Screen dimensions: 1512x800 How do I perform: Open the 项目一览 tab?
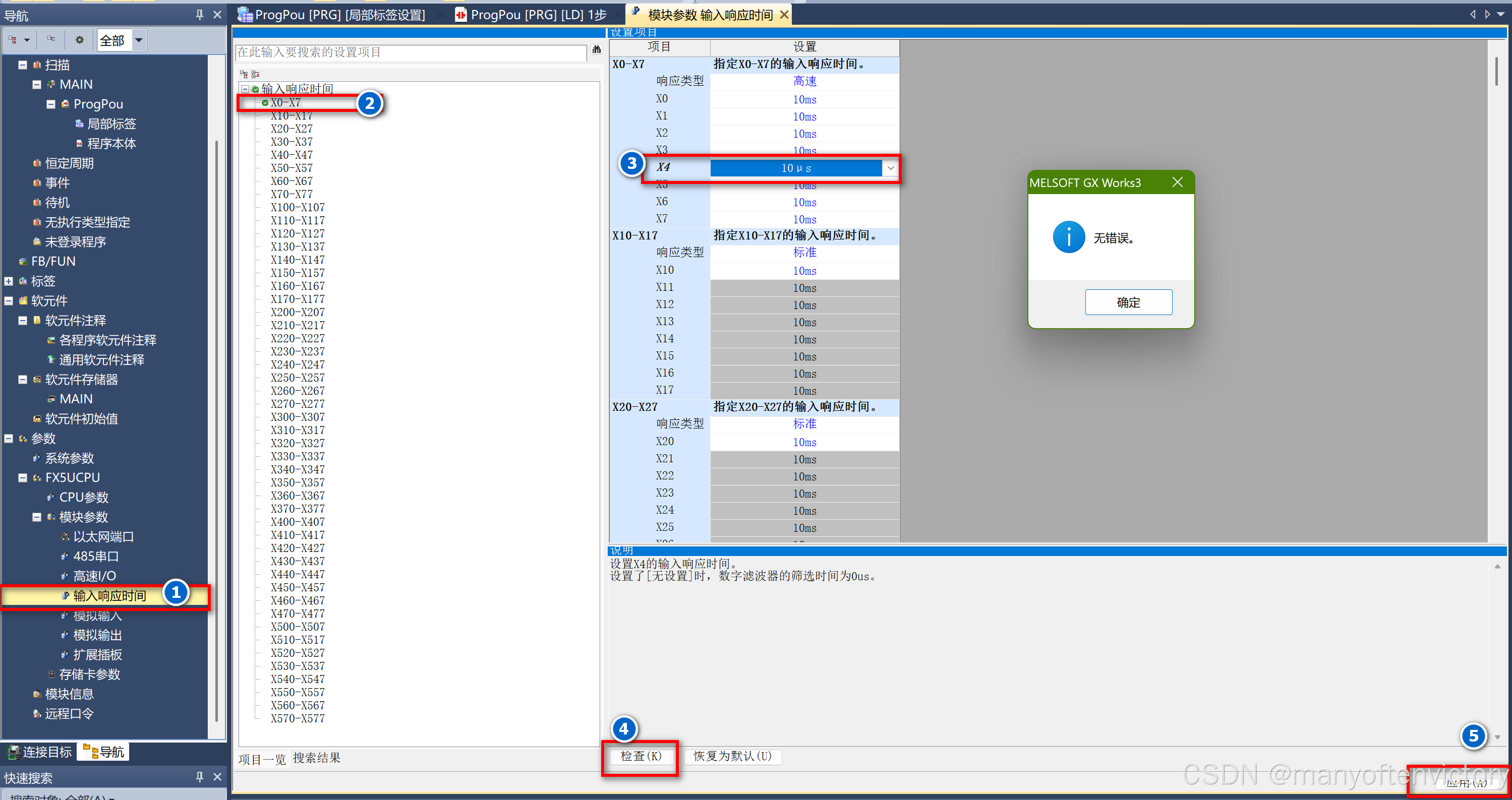(x=262, y=759)
